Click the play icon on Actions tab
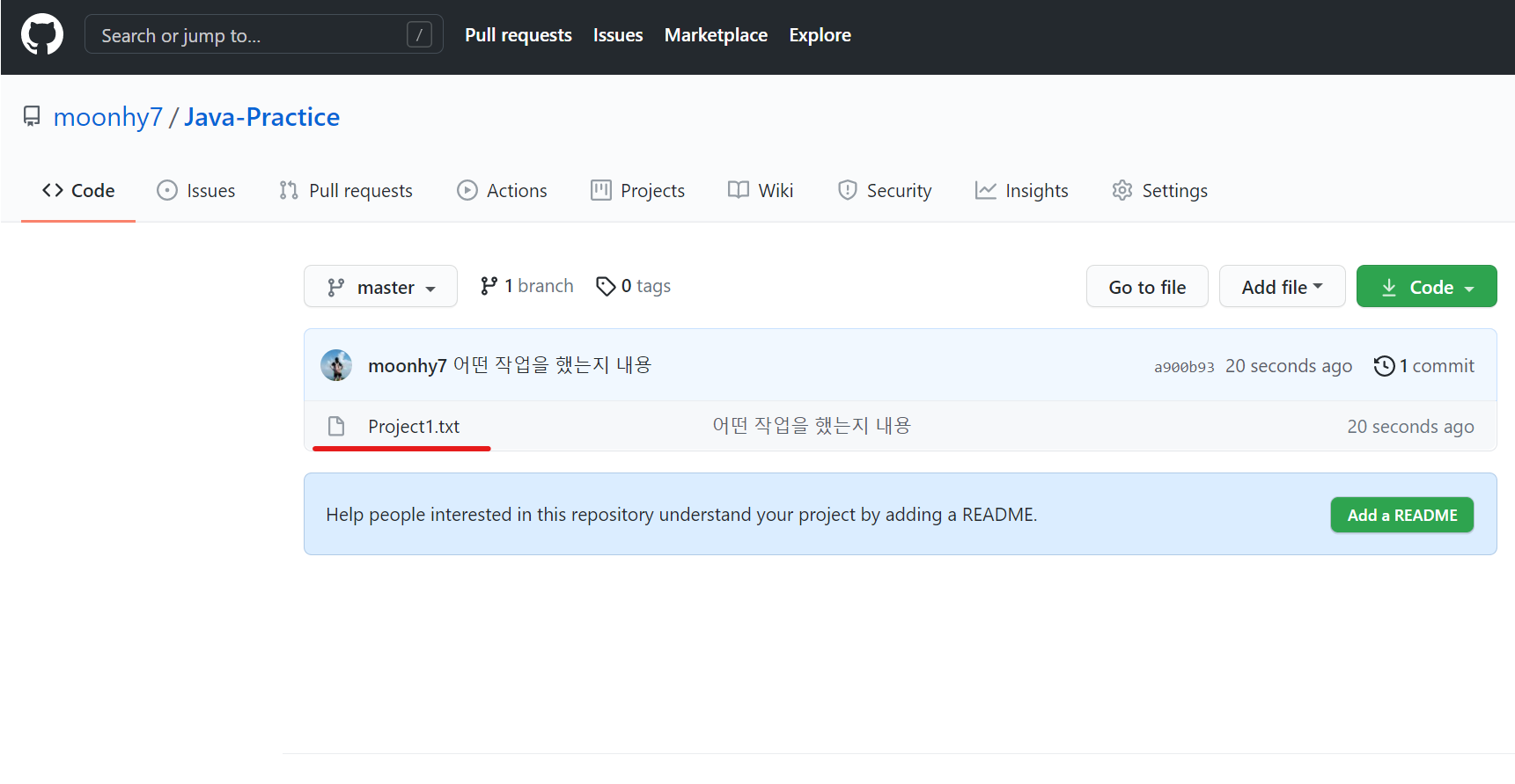This screenshot has height=784, width=1515. pyautogui.click(x=467, y=190)
